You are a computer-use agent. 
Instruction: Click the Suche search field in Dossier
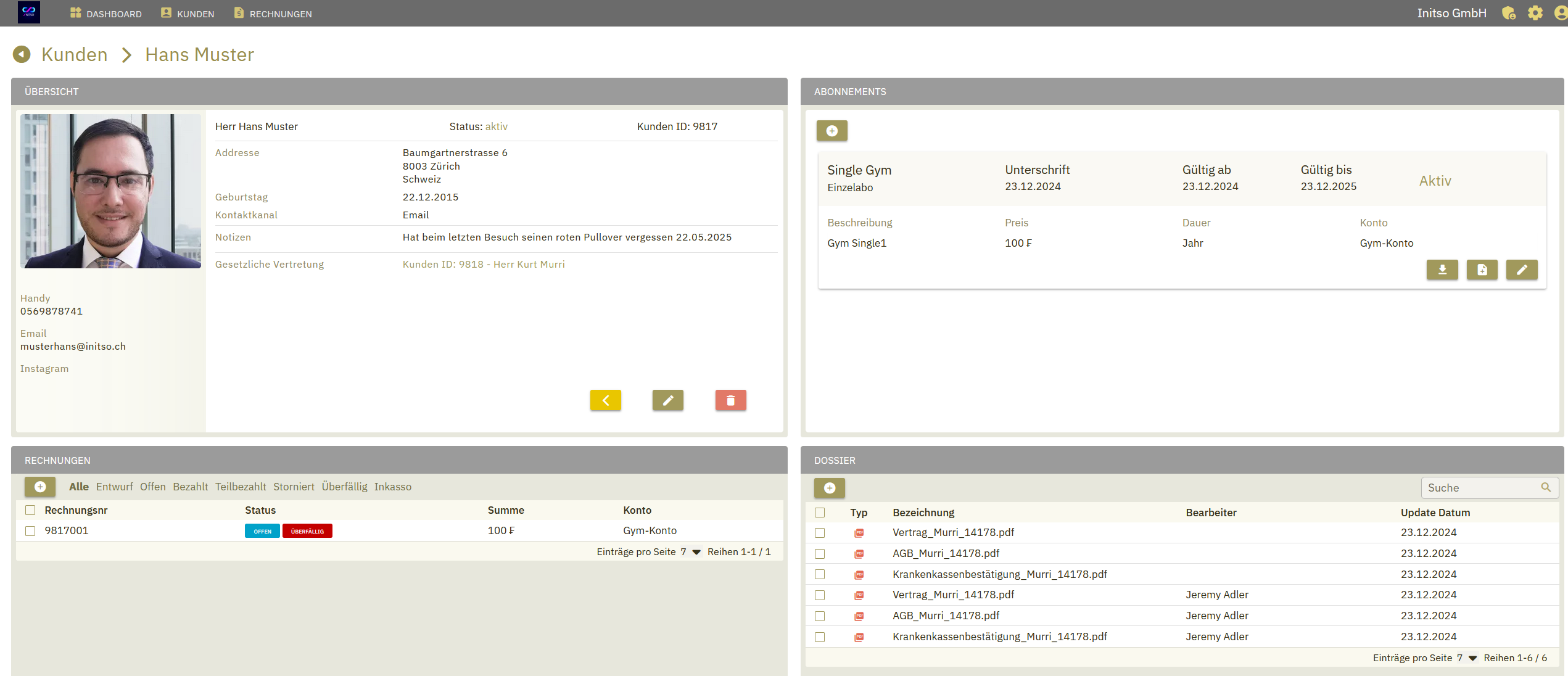point(1480,488)
